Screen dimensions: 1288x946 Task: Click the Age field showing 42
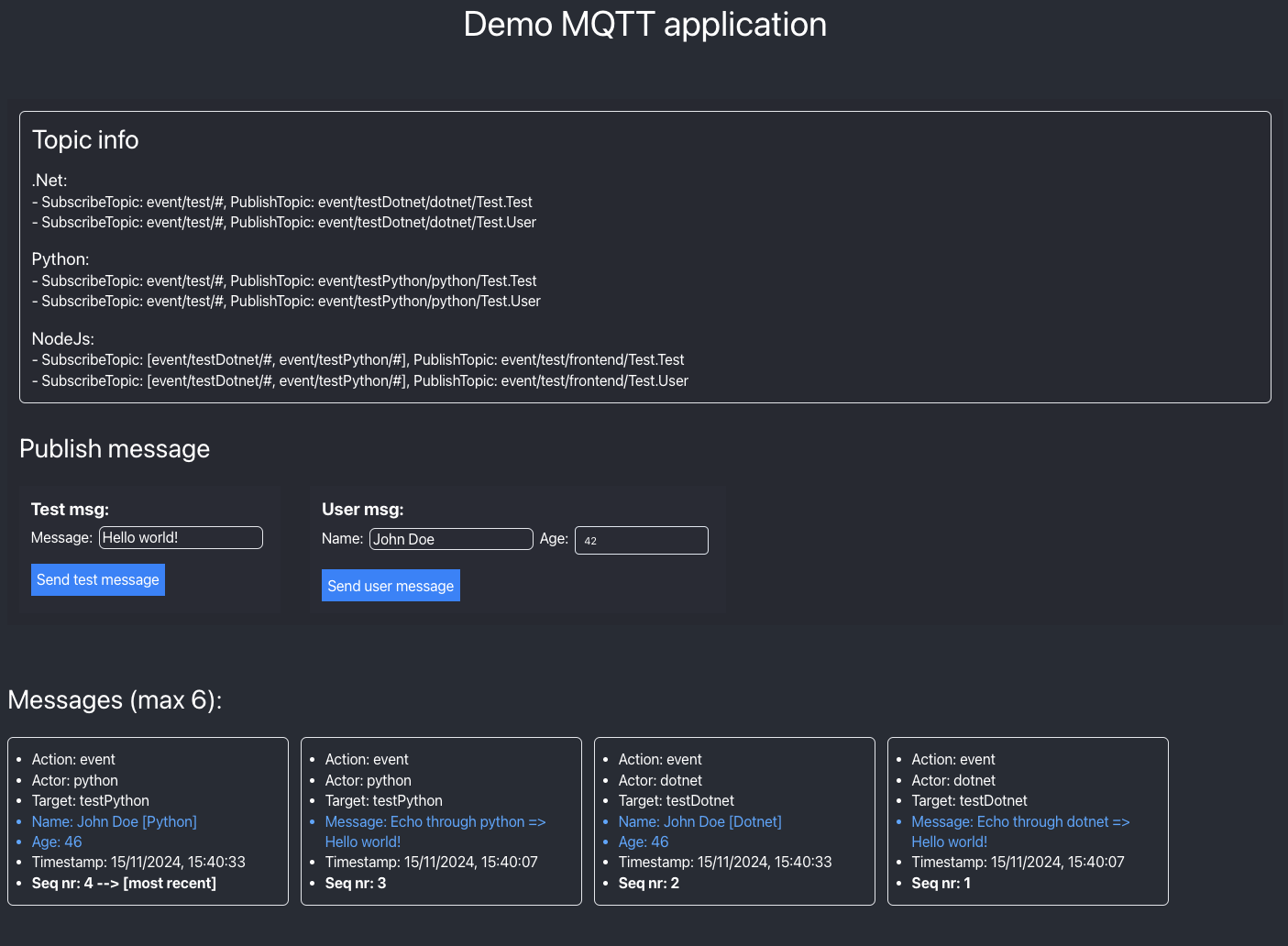[641, 540]
